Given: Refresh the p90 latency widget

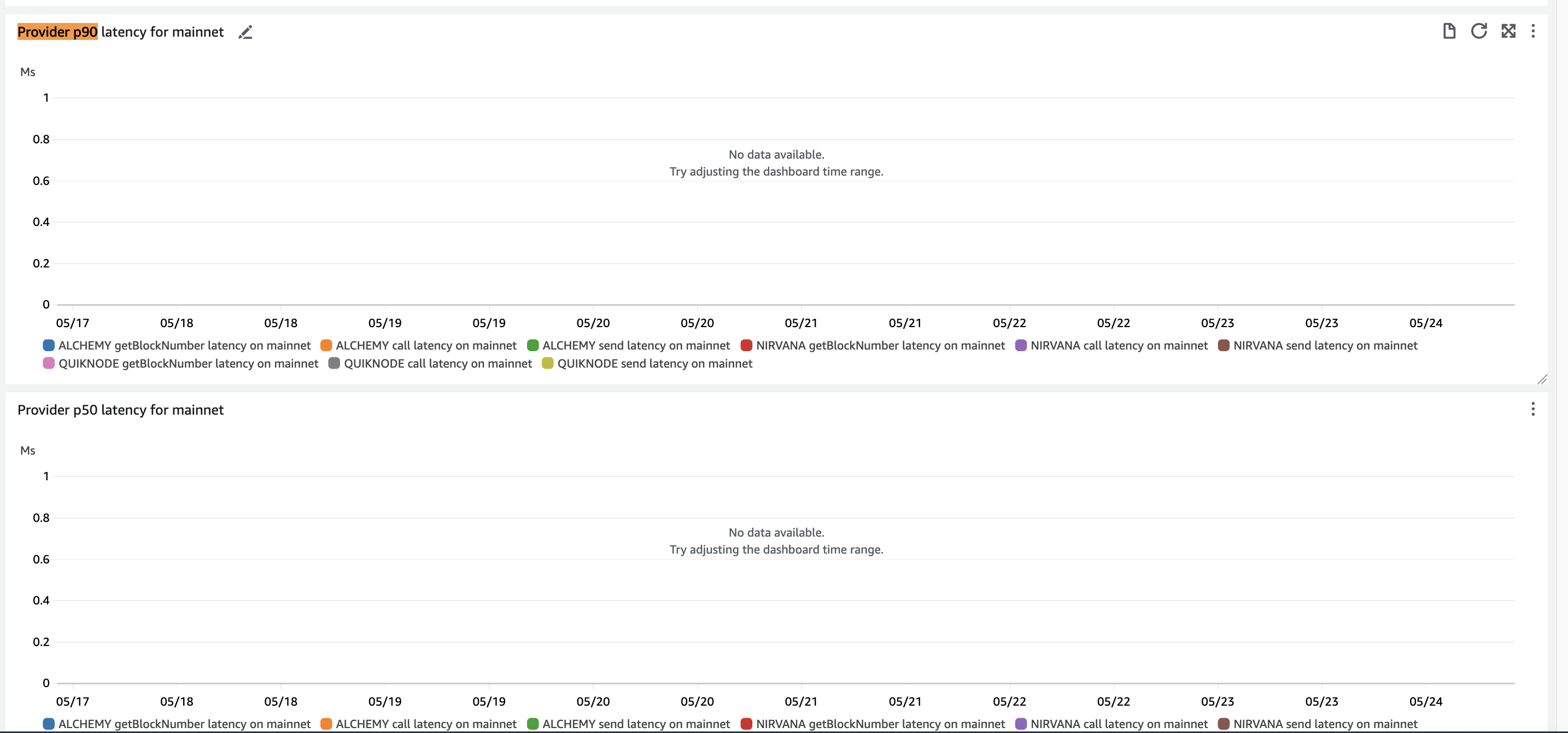Looking at the screenshot, I should tap(1479, 31).
